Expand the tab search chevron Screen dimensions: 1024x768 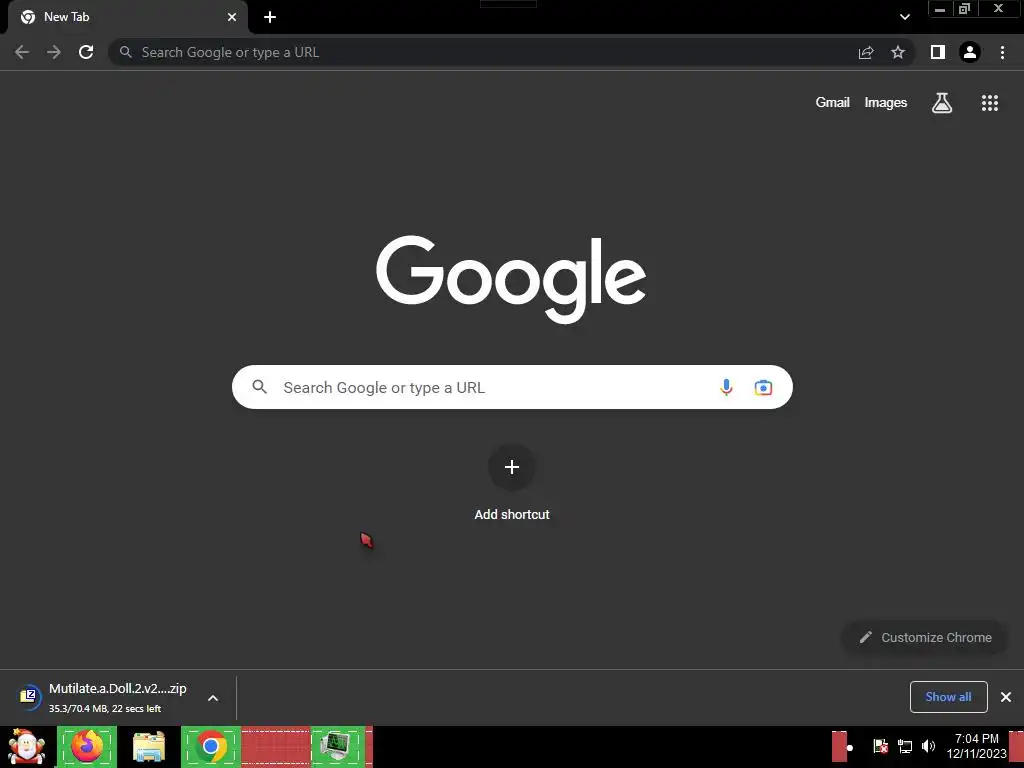point(904,17)
